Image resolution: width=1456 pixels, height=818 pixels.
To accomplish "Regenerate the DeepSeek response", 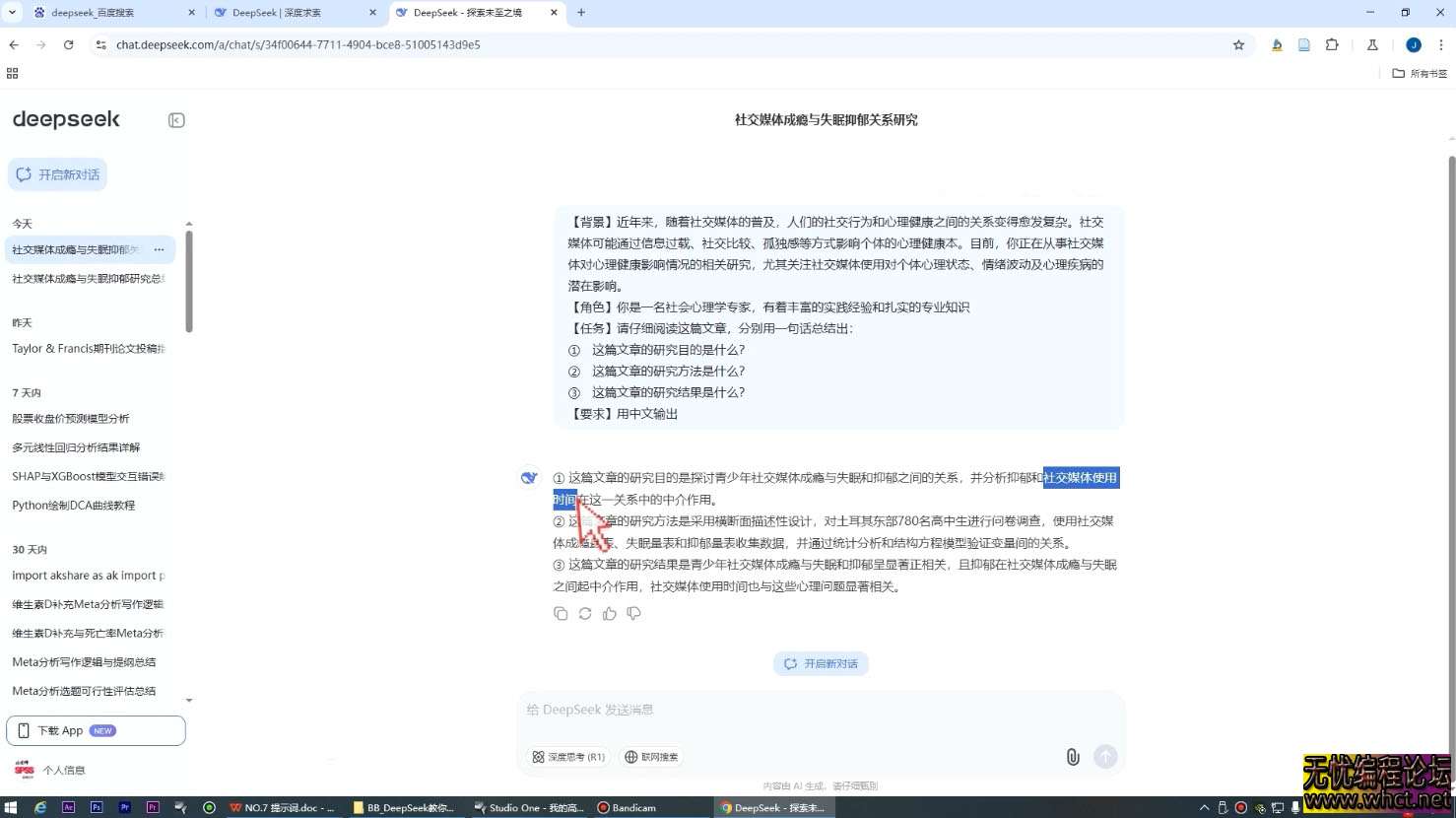I will point(584,613).
